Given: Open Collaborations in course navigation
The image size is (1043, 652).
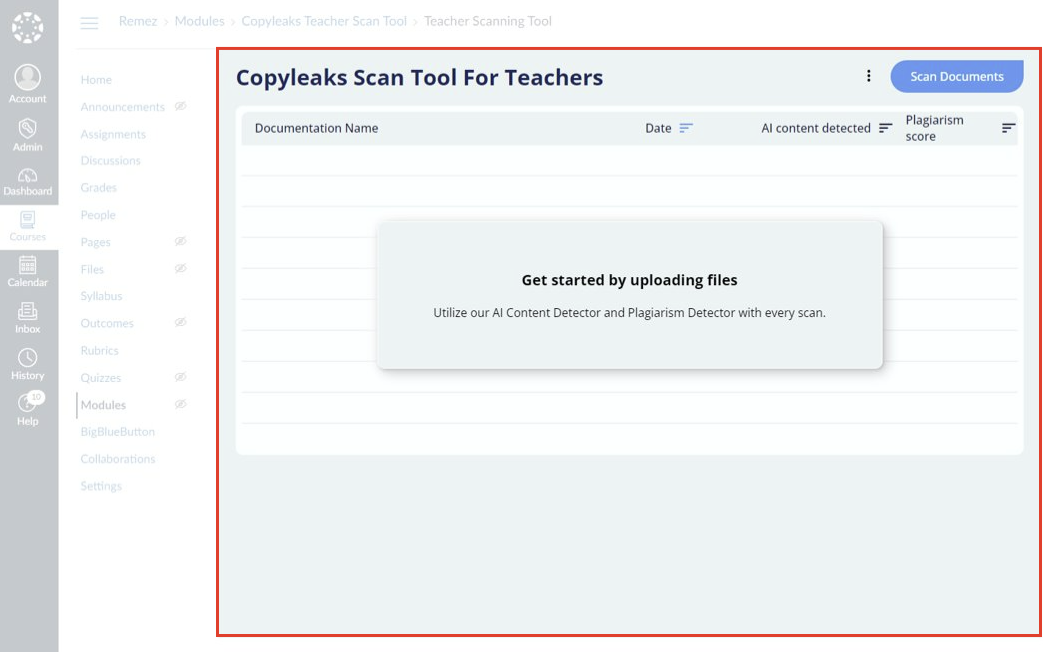Looking at the screenshot, I should 118,459.
